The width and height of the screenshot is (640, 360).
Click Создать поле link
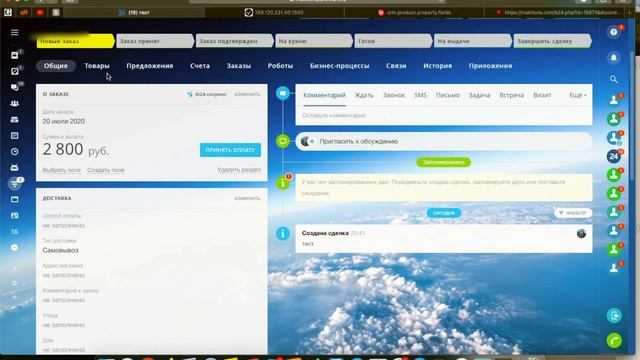coord(106,170)
